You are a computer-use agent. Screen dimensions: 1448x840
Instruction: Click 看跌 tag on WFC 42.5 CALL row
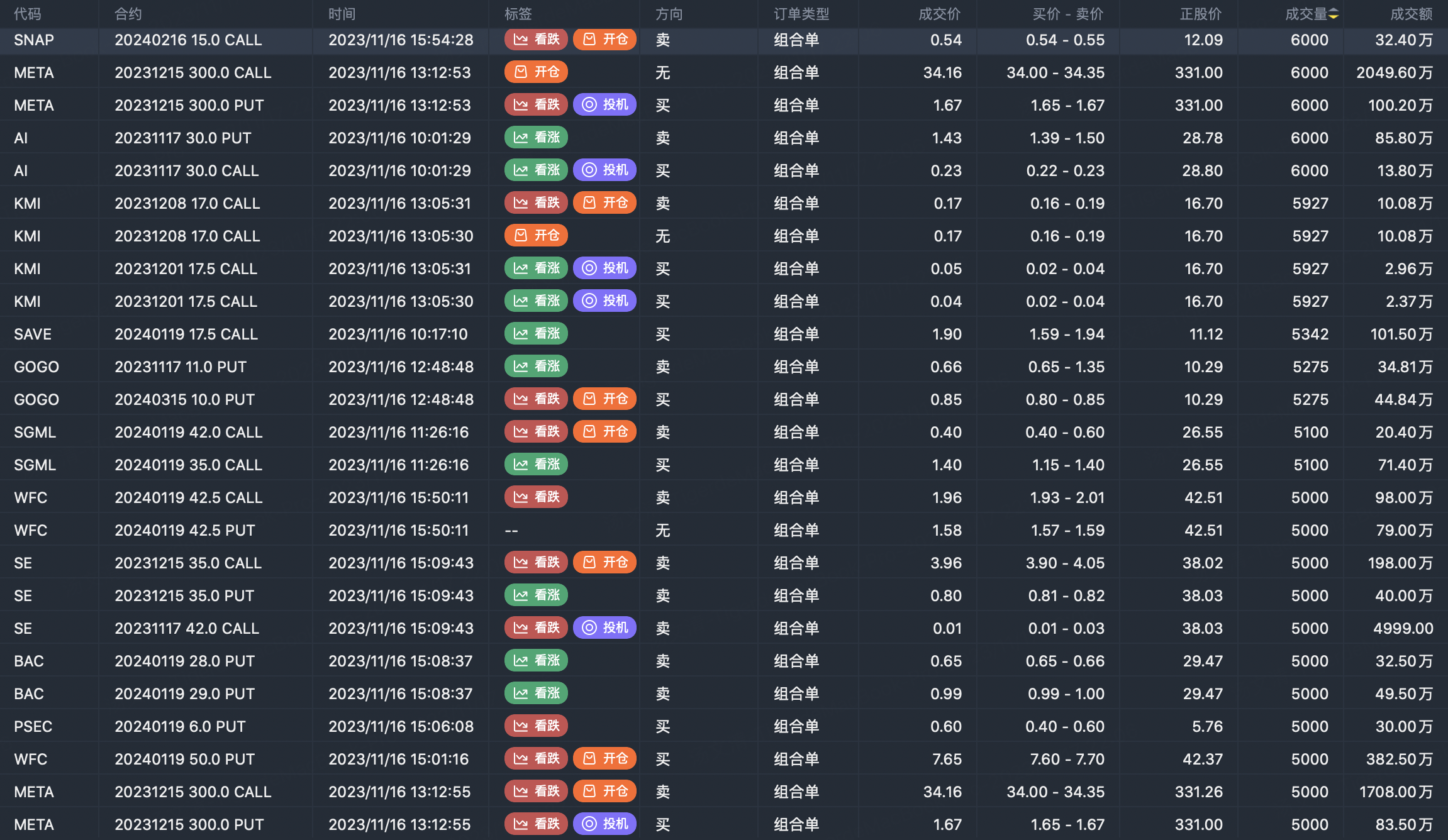(x=536, y=497)
